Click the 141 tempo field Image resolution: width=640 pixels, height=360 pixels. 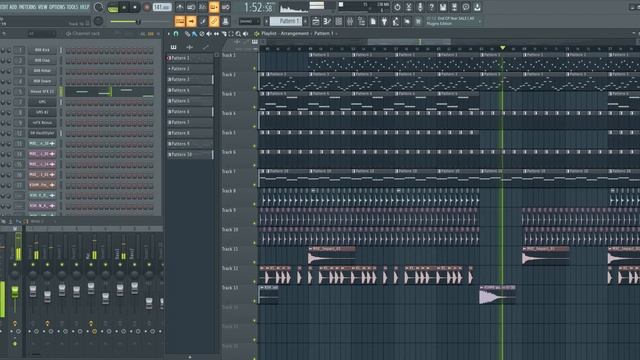pyautogui.click(x=162, y=7)
